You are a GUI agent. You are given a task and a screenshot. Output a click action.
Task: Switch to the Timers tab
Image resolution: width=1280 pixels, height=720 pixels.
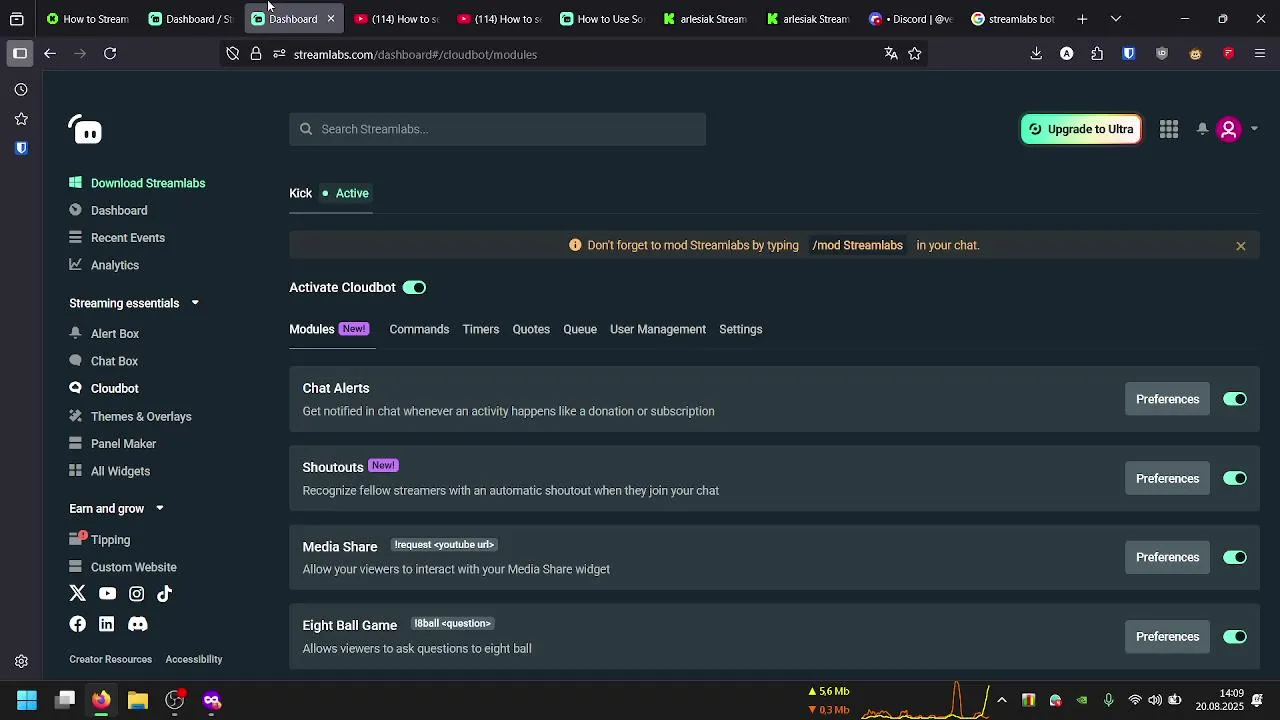[x=480, y=329]
